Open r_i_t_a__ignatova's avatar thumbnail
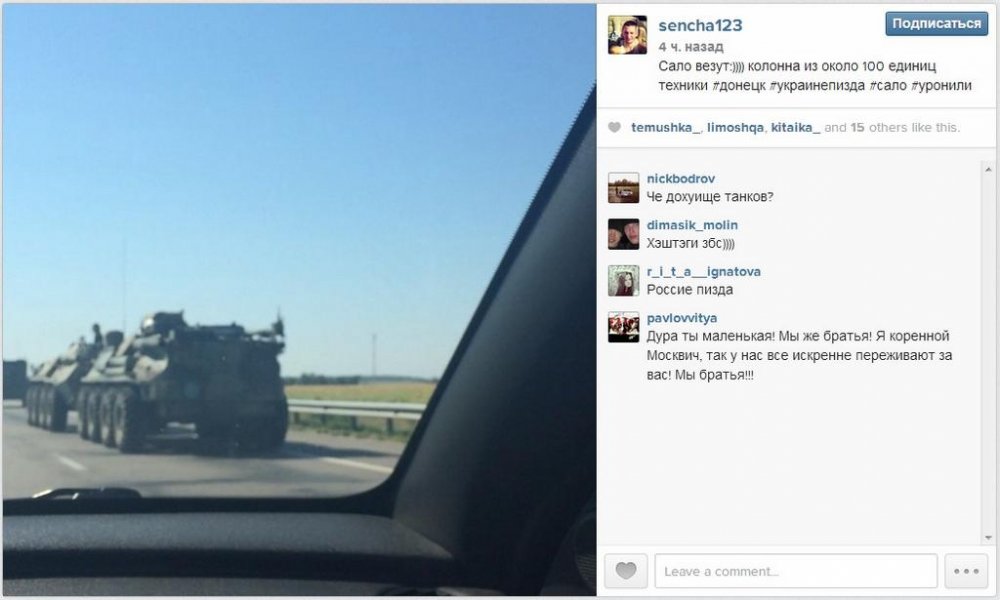The height and width of the screenshot is (600, 1000). click(x=623, y=281)
